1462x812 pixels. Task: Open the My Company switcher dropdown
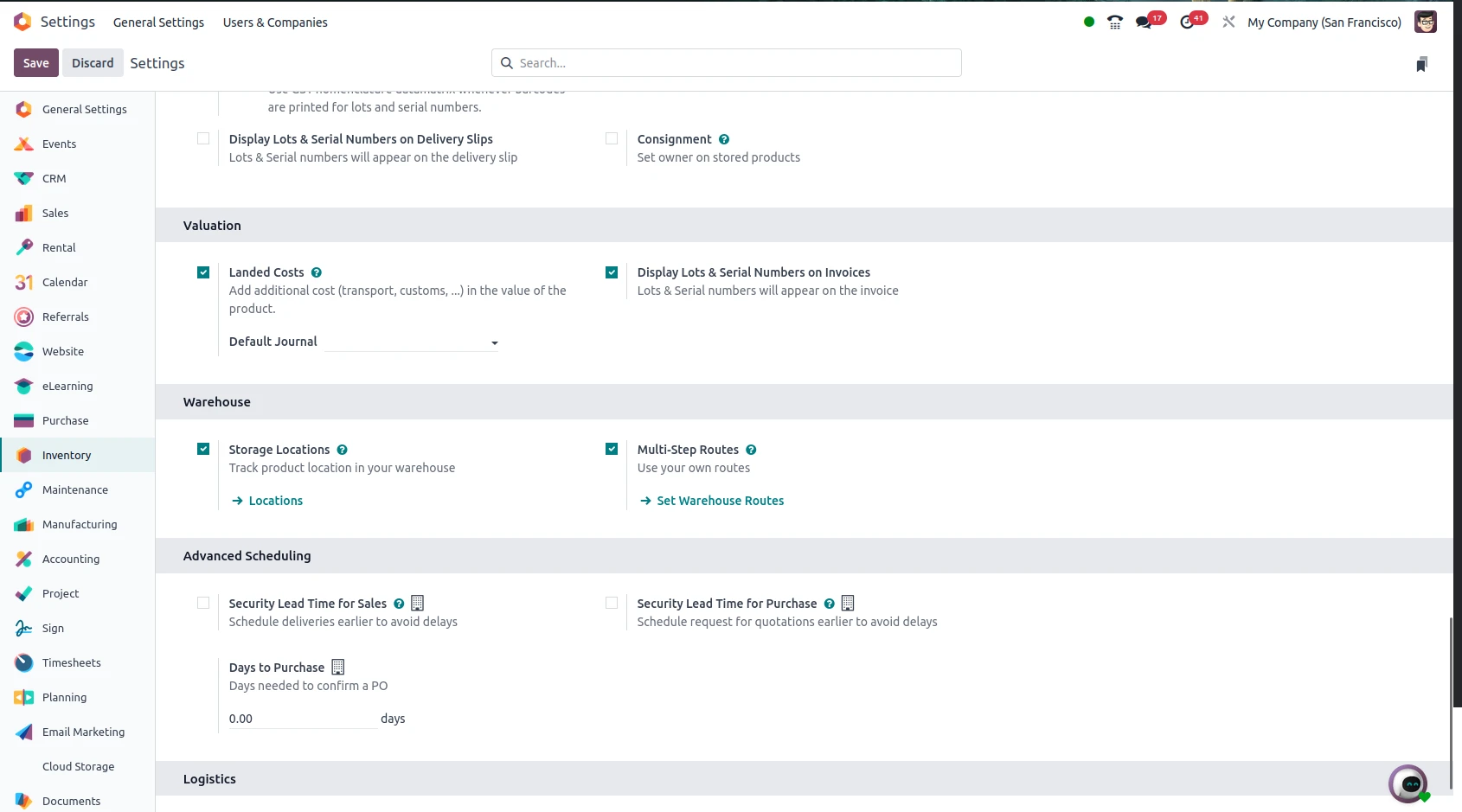coord(1324,22)
